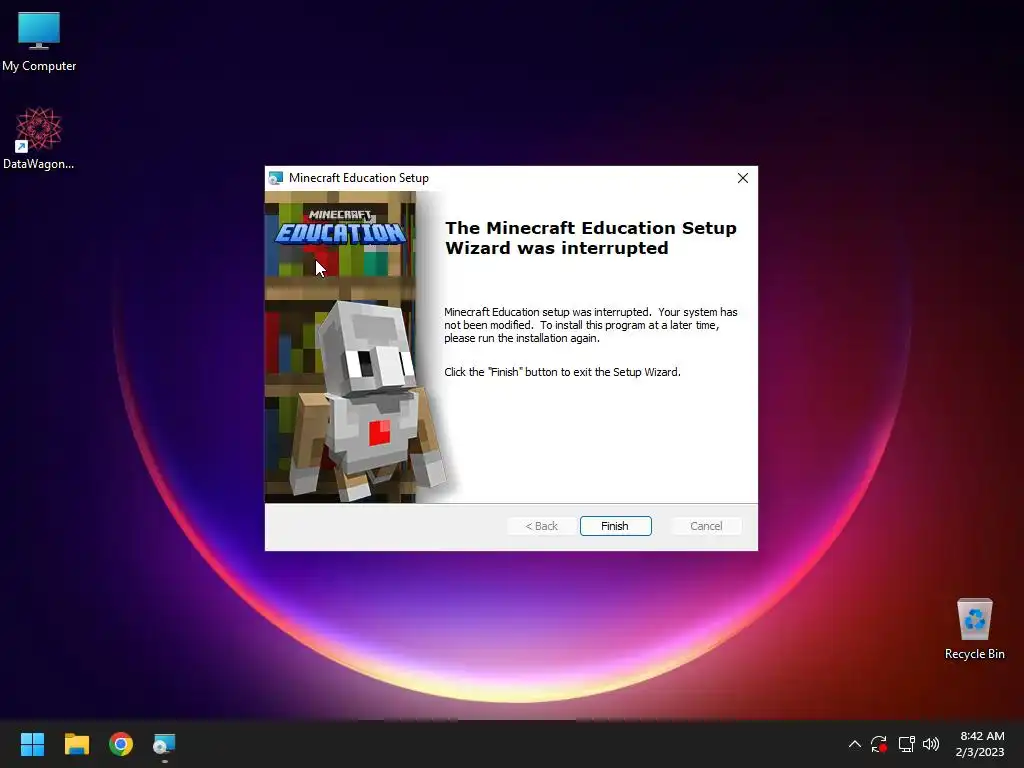Screen dimensions: 1024x768
Task: Click the greyed-out Cancel button
Action: 706,526
